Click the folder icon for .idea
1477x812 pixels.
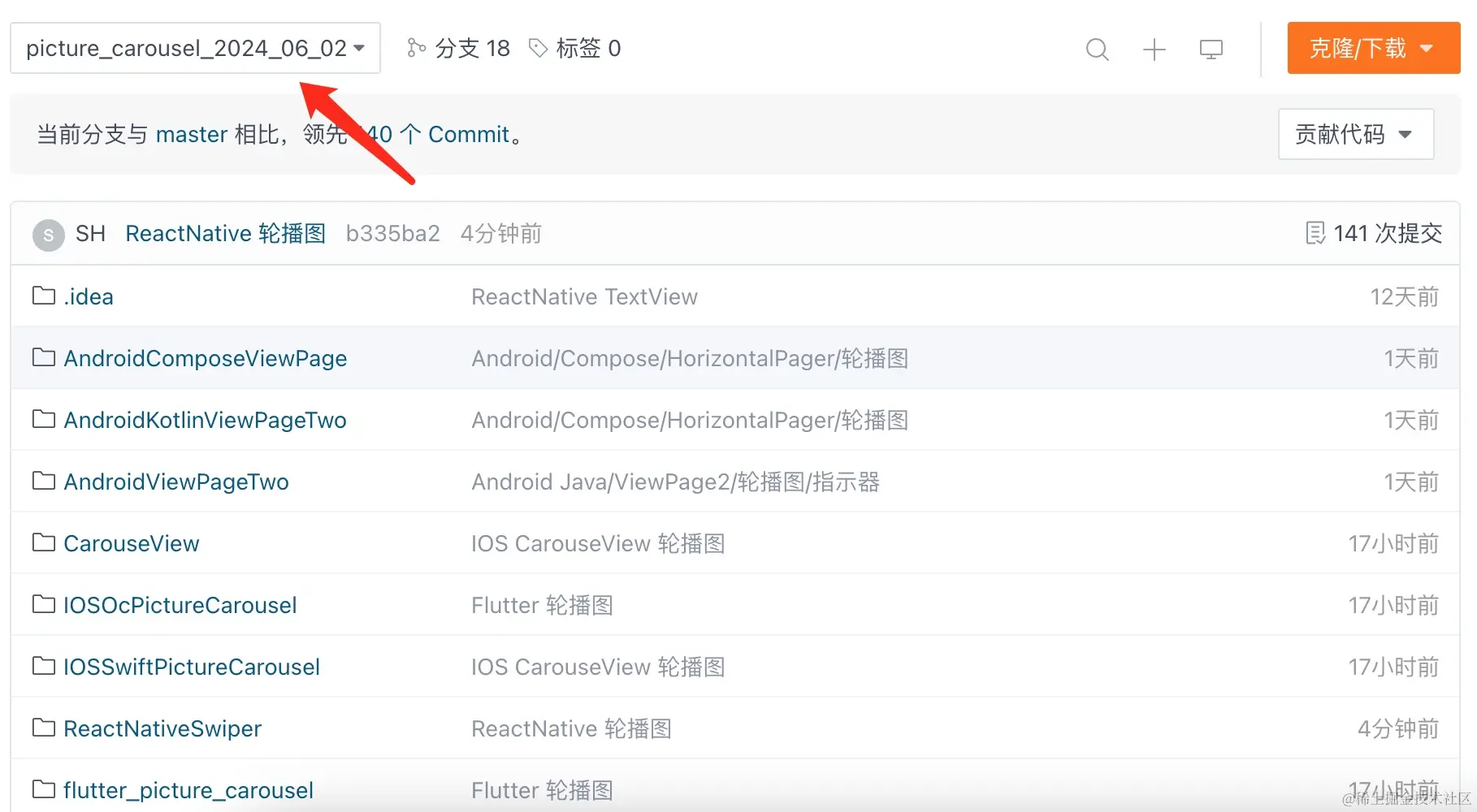(x=44, y=296)
